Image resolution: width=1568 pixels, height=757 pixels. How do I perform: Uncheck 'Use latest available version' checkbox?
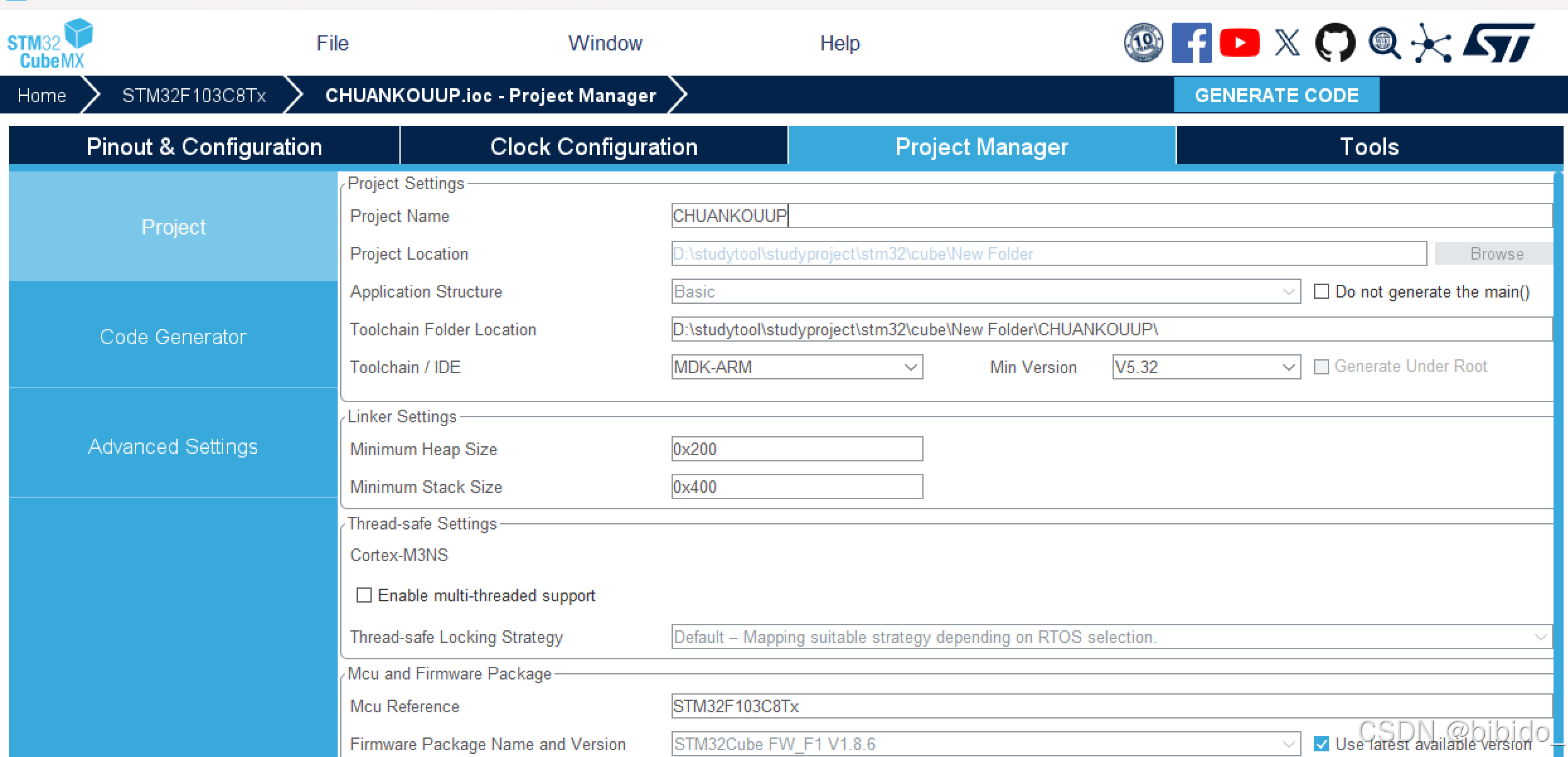pyautogui.click(x=1322, y=744)
